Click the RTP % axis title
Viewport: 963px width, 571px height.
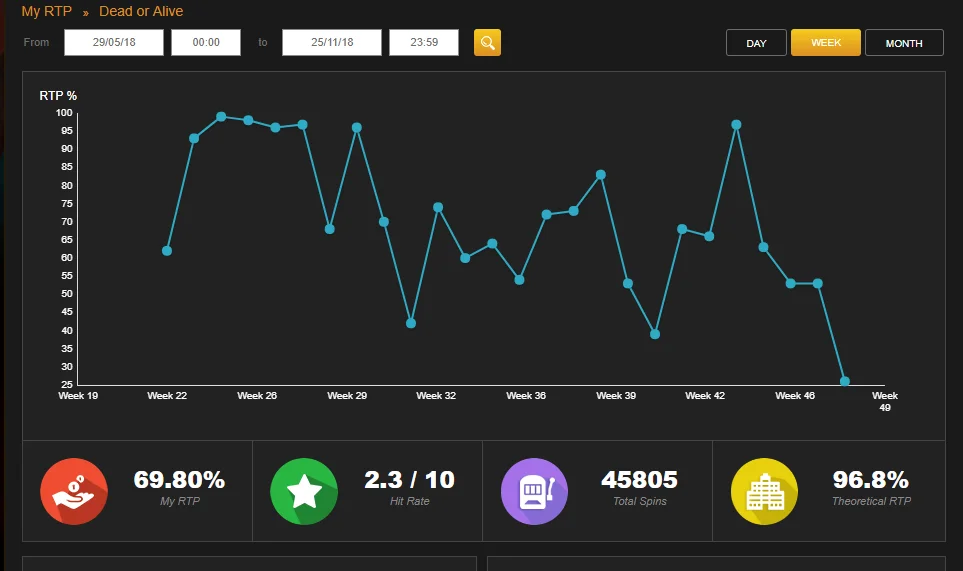click(x=58, y=96)
